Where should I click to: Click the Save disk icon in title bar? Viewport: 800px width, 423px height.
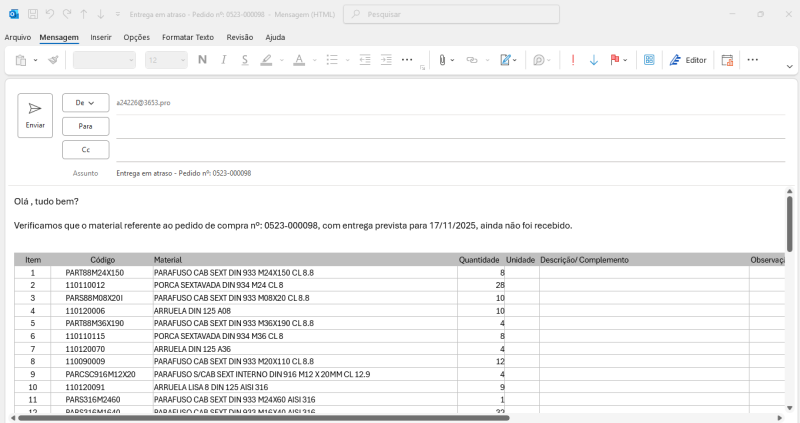click(33, 15)
